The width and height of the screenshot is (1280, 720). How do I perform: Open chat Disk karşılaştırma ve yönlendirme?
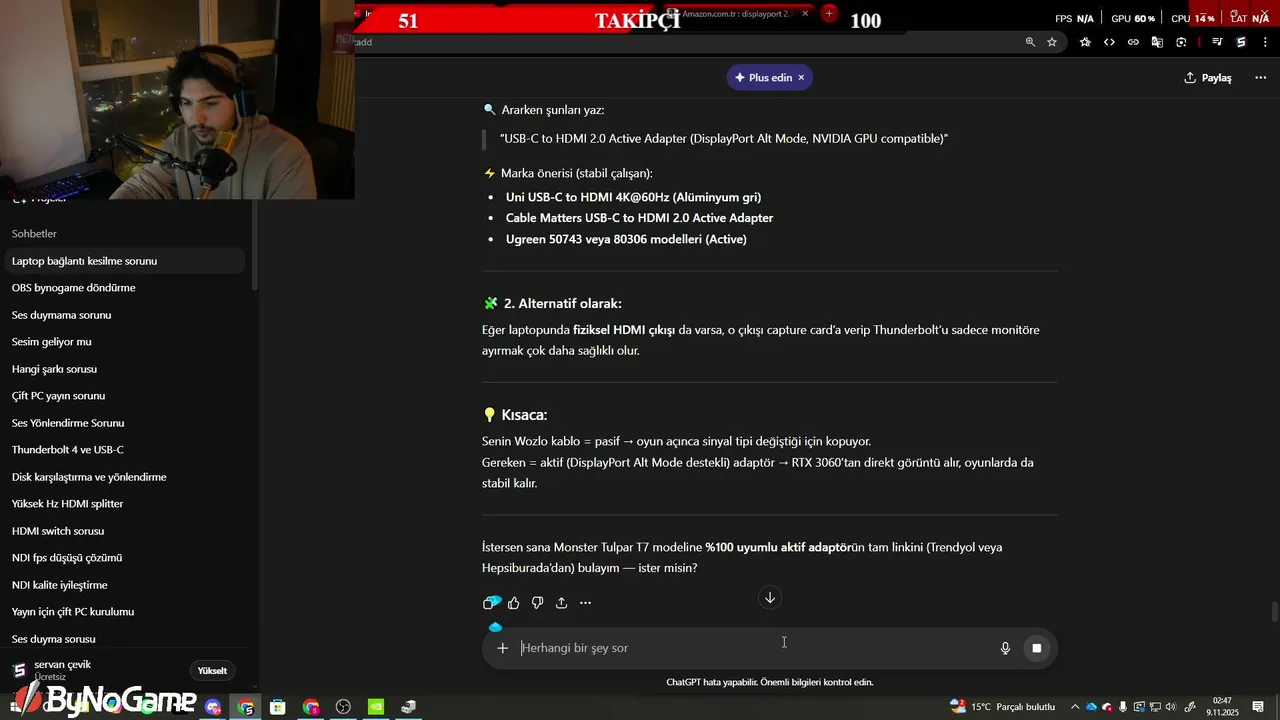pyautogui.click(x=124, y=477)
